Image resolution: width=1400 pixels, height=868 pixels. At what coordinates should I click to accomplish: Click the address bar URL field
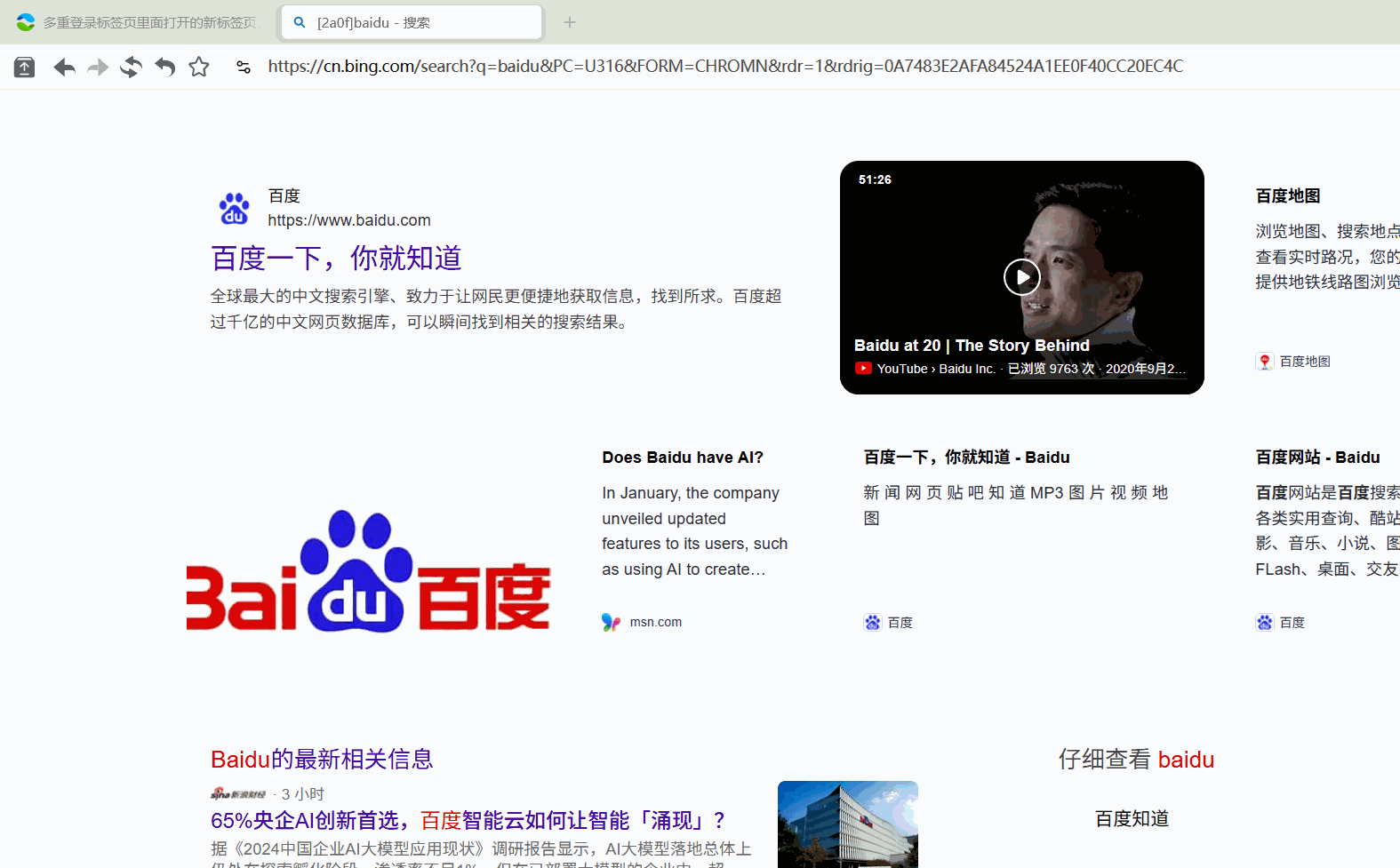(x=724, y=67)
